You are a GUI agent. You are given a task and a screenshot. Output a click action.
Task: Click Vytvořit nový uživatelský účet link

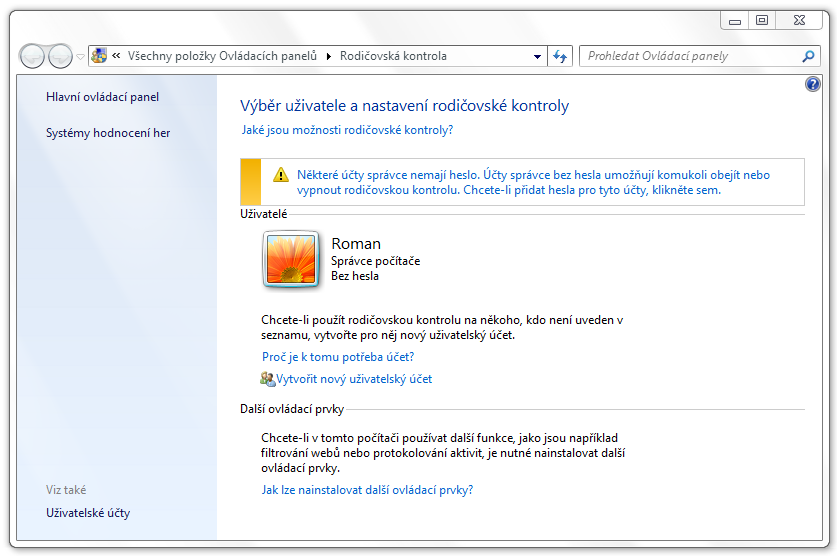(354, 379)
